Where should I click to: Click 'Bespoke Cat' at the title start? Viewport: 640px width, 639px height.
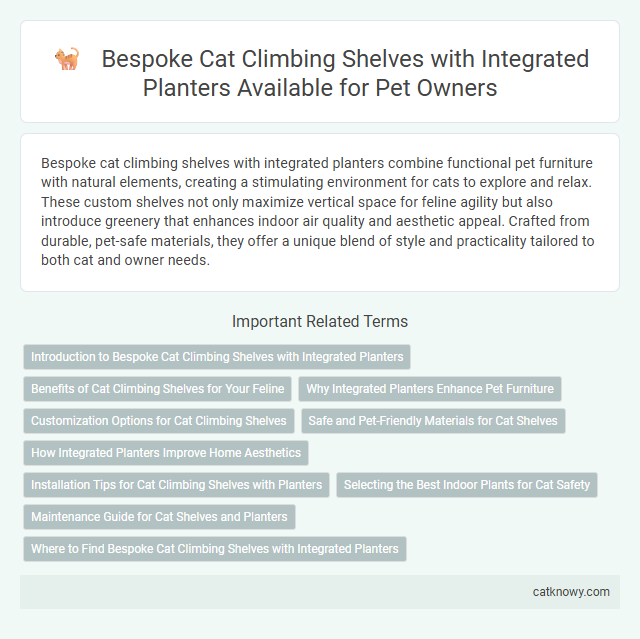point(168,59)
